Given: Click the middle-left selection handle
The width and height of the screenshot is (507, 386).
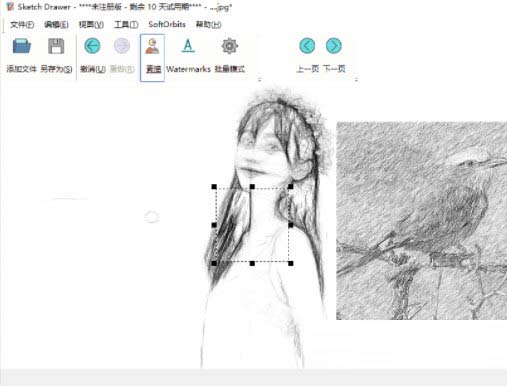Looking at the screenshot, I should coord(214,225).
